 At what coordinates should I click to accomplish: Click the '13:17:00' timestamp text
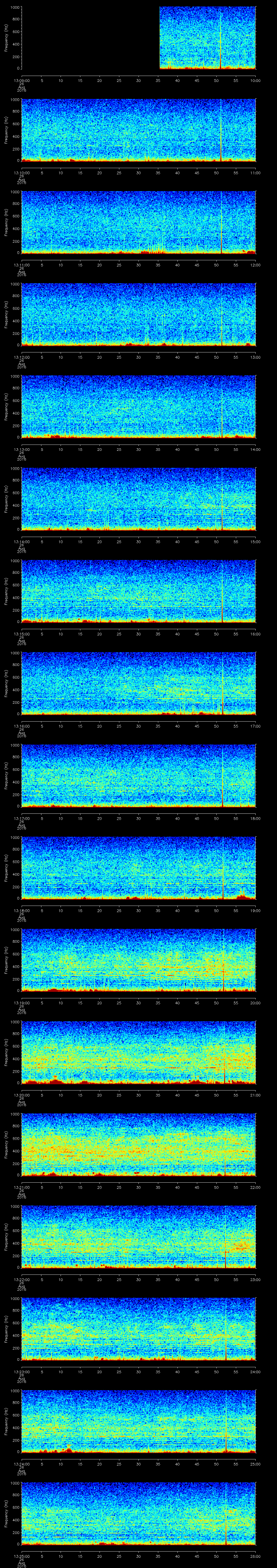[22, 818]
